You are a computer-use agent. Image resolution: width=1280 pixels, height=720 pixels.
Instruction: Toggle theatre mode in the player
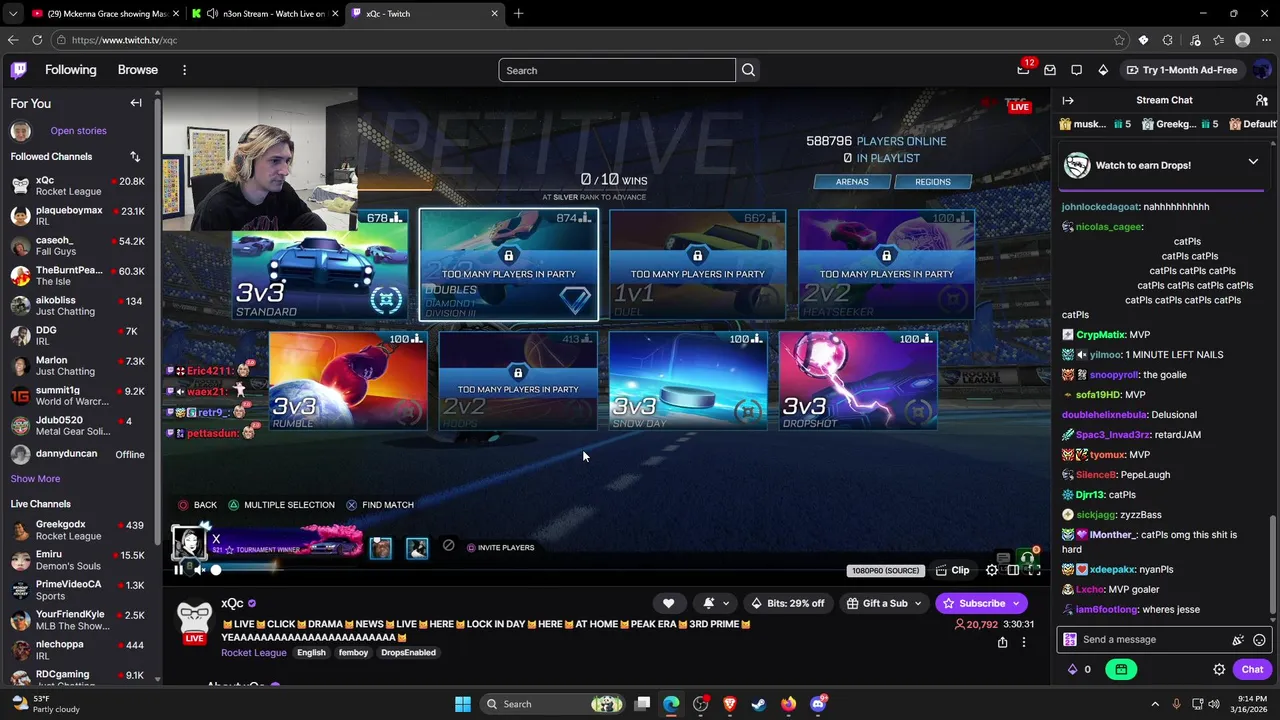(x=1013, y=570)
